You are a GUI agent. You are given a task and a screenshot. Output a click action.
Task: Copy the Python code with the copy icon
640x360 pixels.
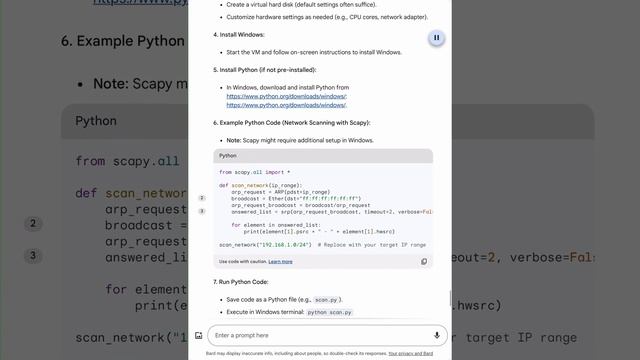424,262
